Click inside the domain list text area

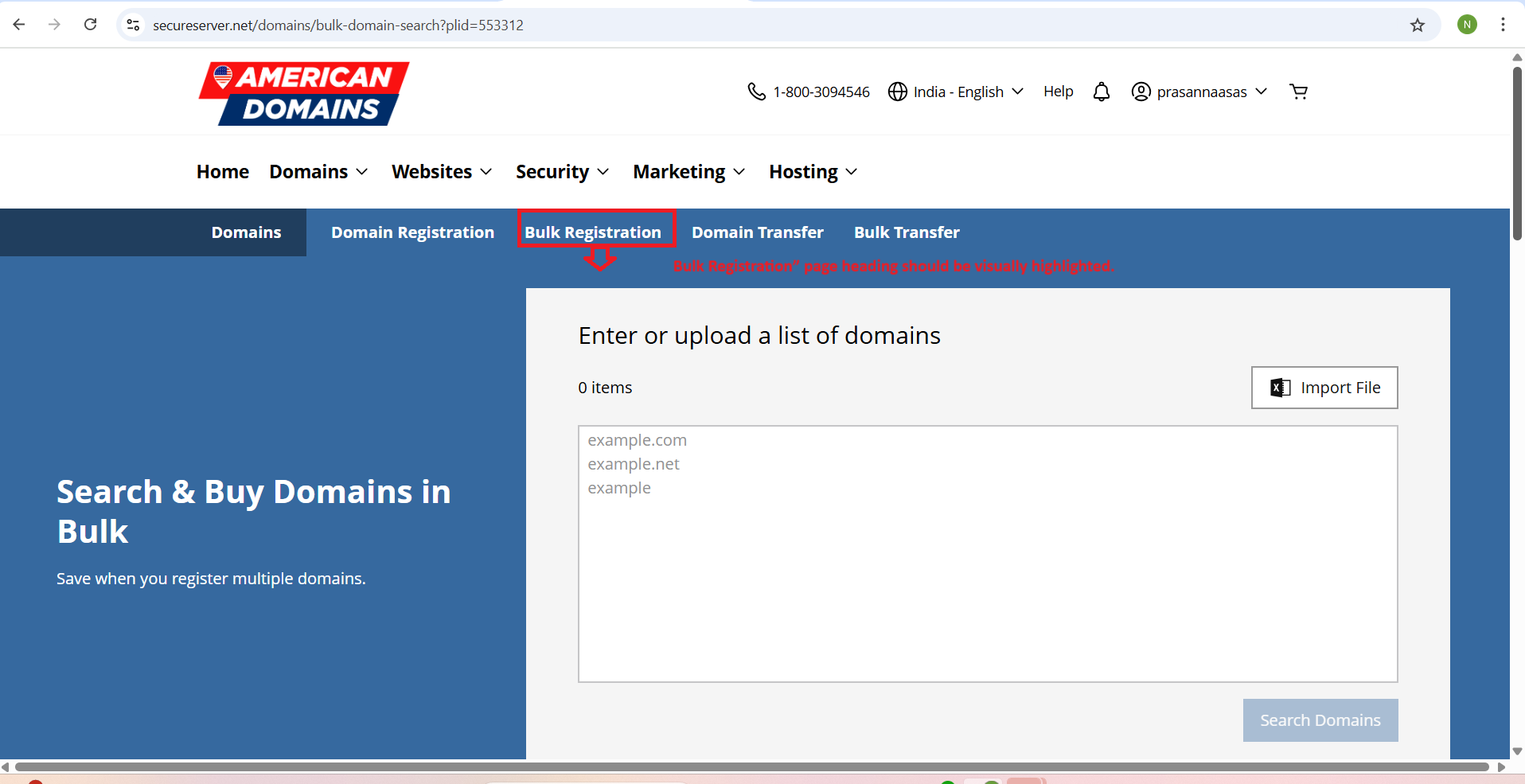987,557
